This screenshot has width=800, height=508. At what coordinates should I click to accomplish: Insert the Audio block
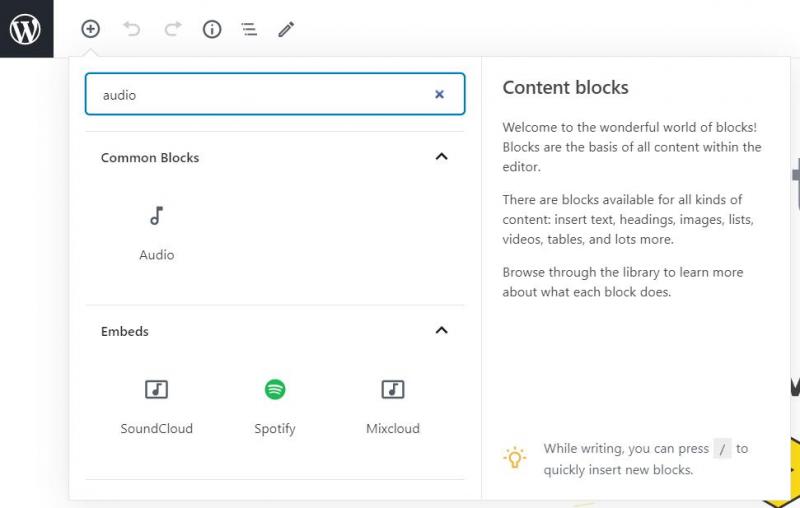157,232
